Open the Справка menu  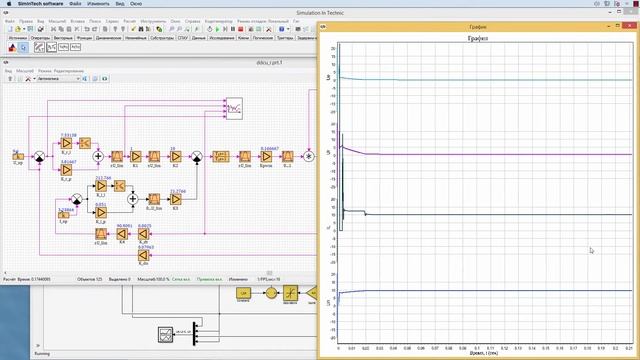click(193, 21)
